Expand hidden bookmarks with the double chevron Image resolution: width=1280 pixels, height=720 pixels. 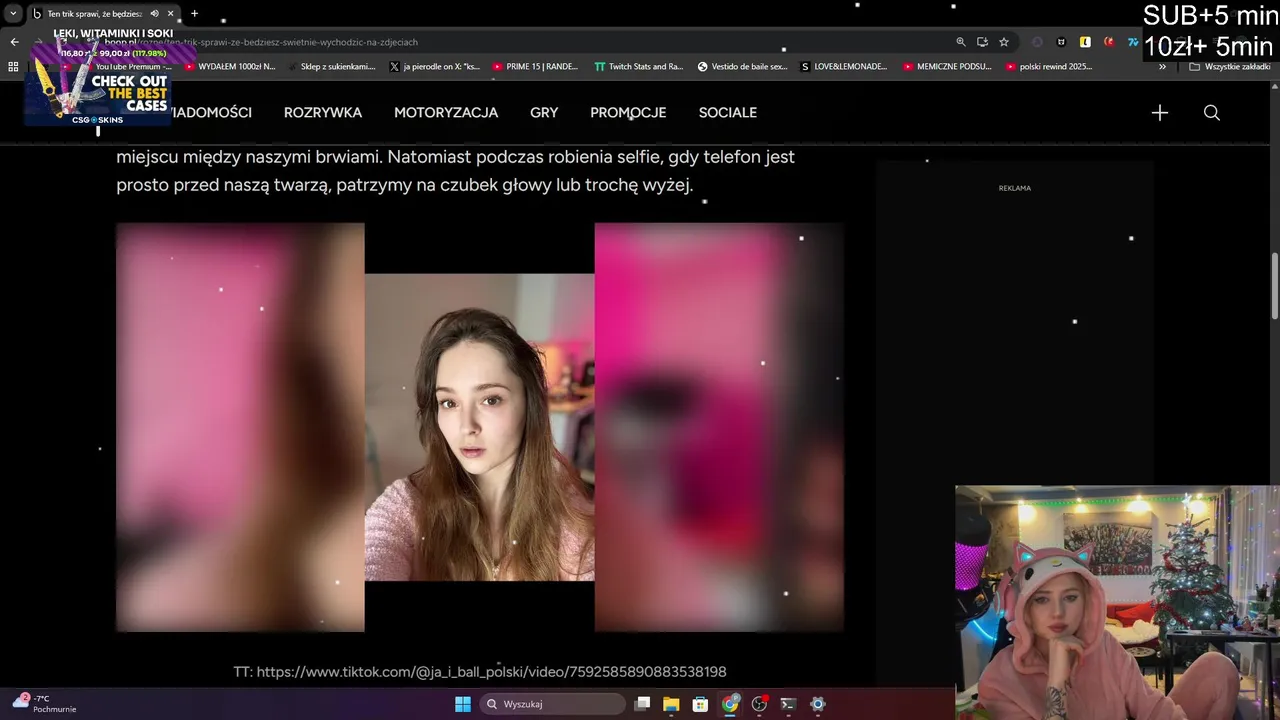coord(1162,67)
